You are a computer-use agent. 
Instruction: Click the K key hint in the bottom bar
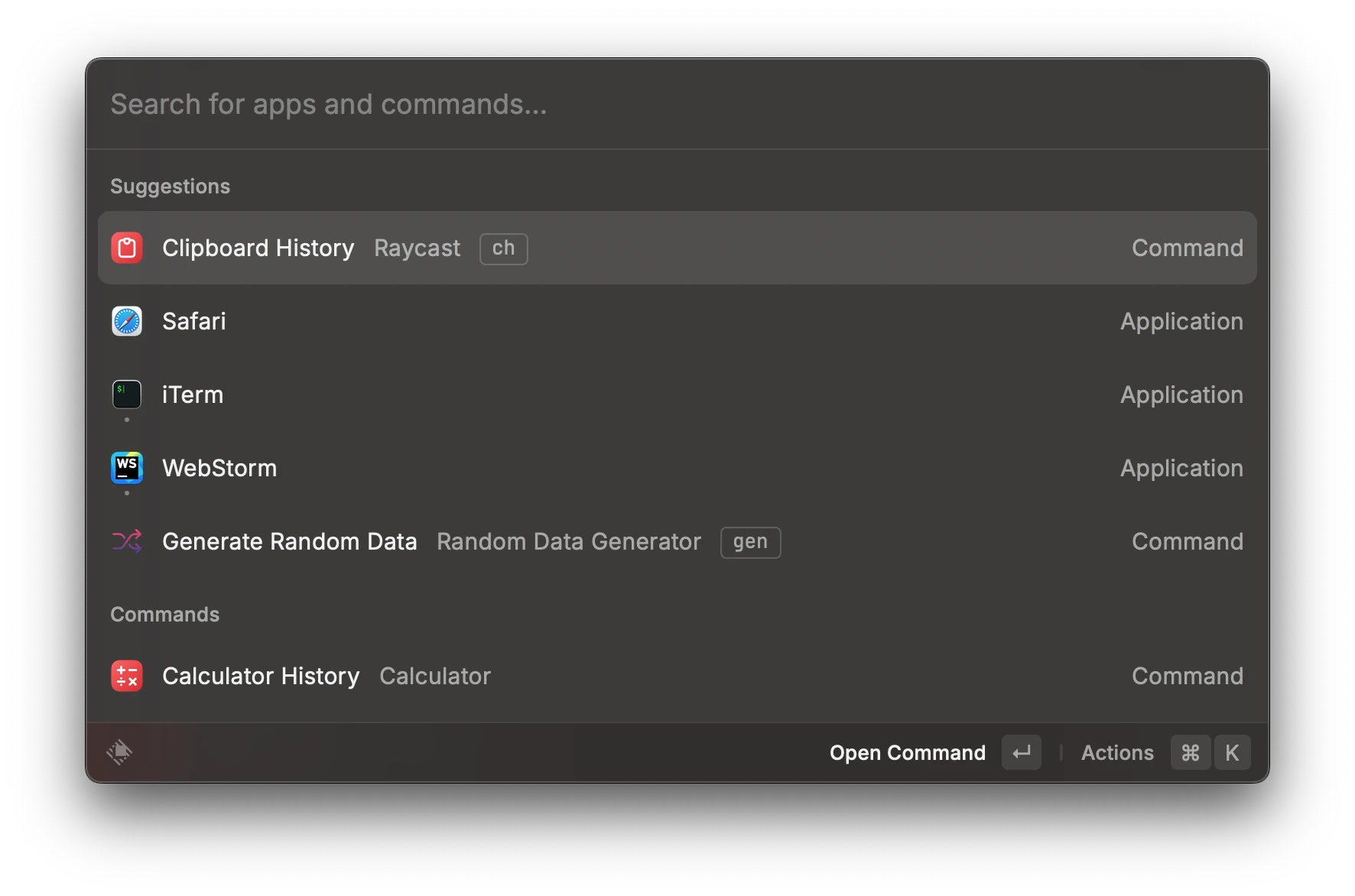(x=1232, y=752)
